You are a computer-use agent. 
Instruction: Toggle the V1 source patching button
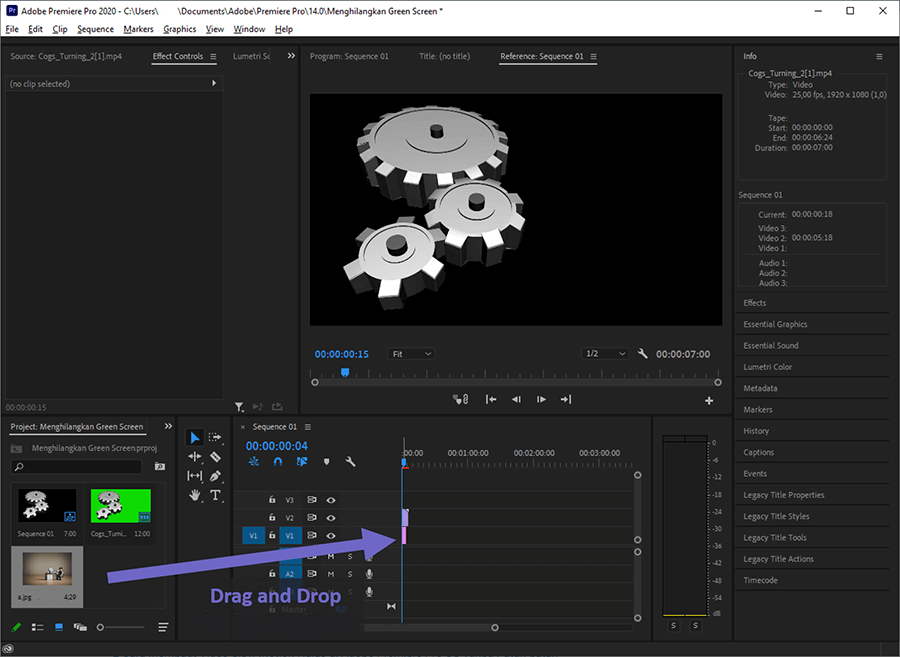point(253,535)
